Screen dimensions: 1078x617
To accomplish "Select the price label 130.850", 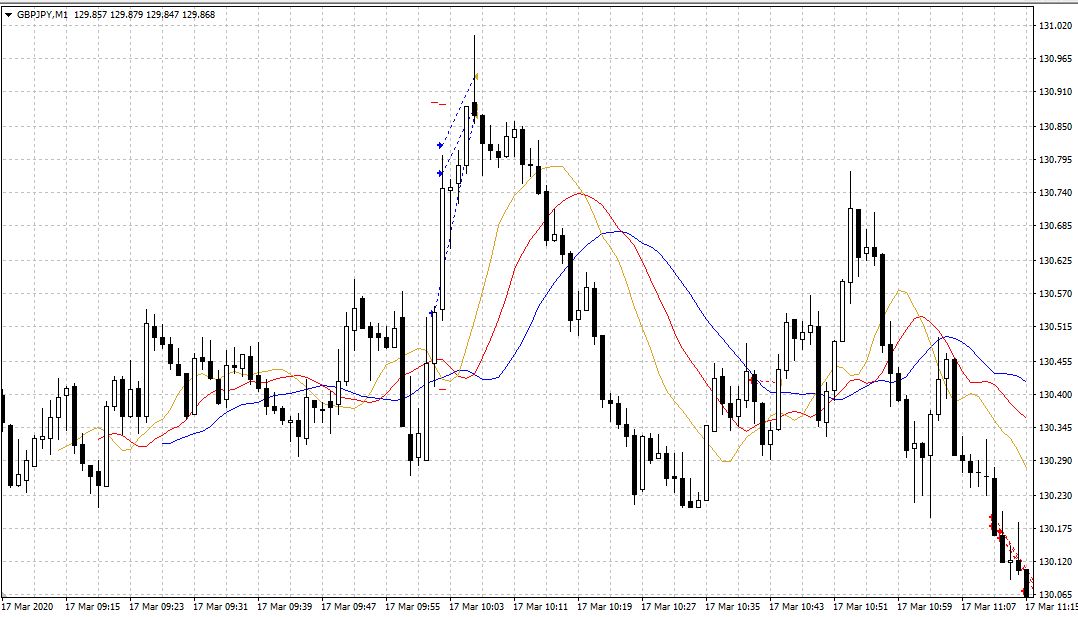I will (x=1055, y=127).
